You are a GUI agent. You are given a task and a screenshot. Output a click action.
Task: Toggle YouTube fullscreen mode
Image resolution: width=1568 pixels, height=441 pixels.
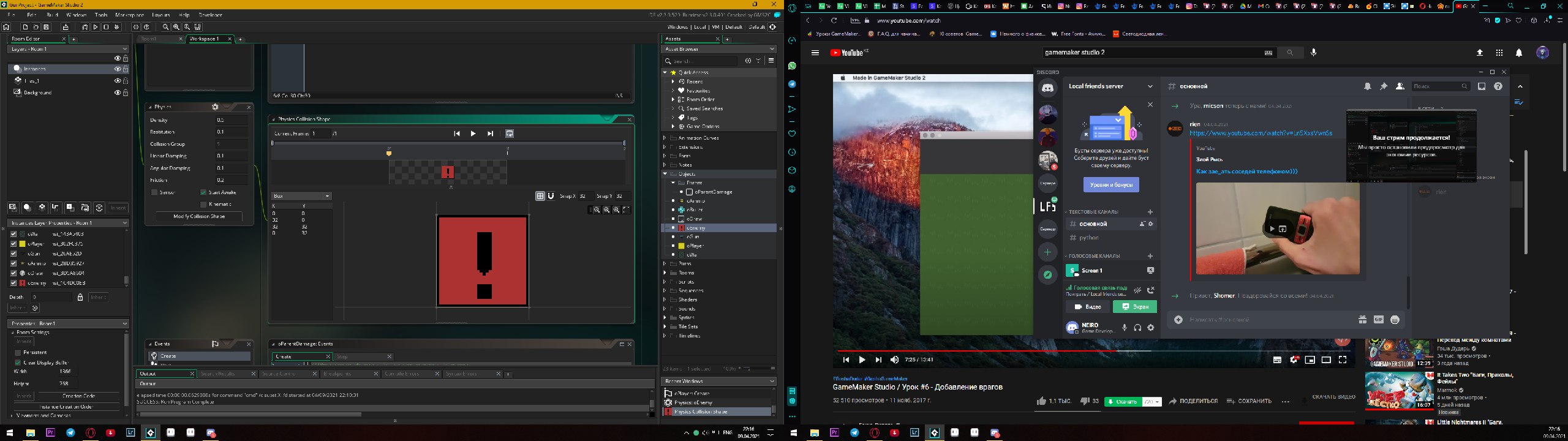click(x=1343, y=360)
